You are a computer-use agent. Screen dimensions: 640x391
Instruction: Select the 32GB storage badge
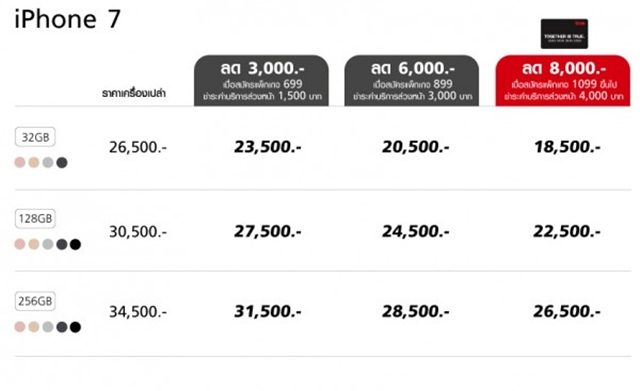click(x=35, y=137)
